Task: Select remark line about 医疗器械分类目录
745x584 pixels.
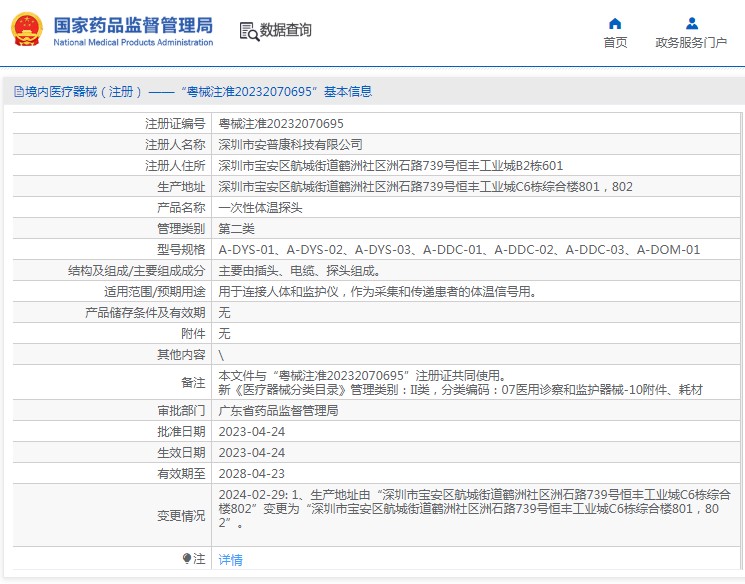Action: point(460,390)
